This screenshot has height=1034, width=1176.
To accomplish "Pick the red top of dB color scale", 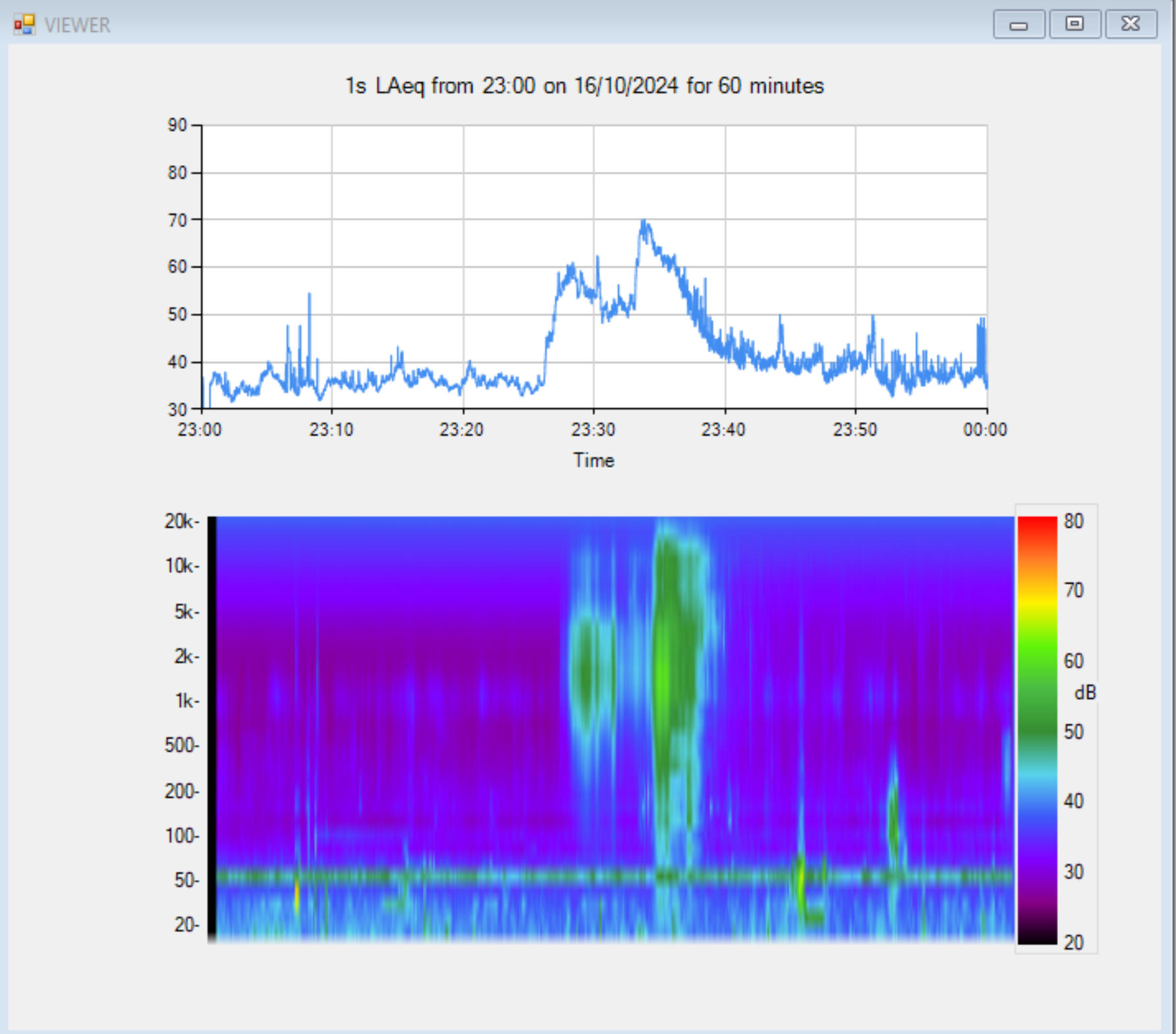I will pos(1037,524).
